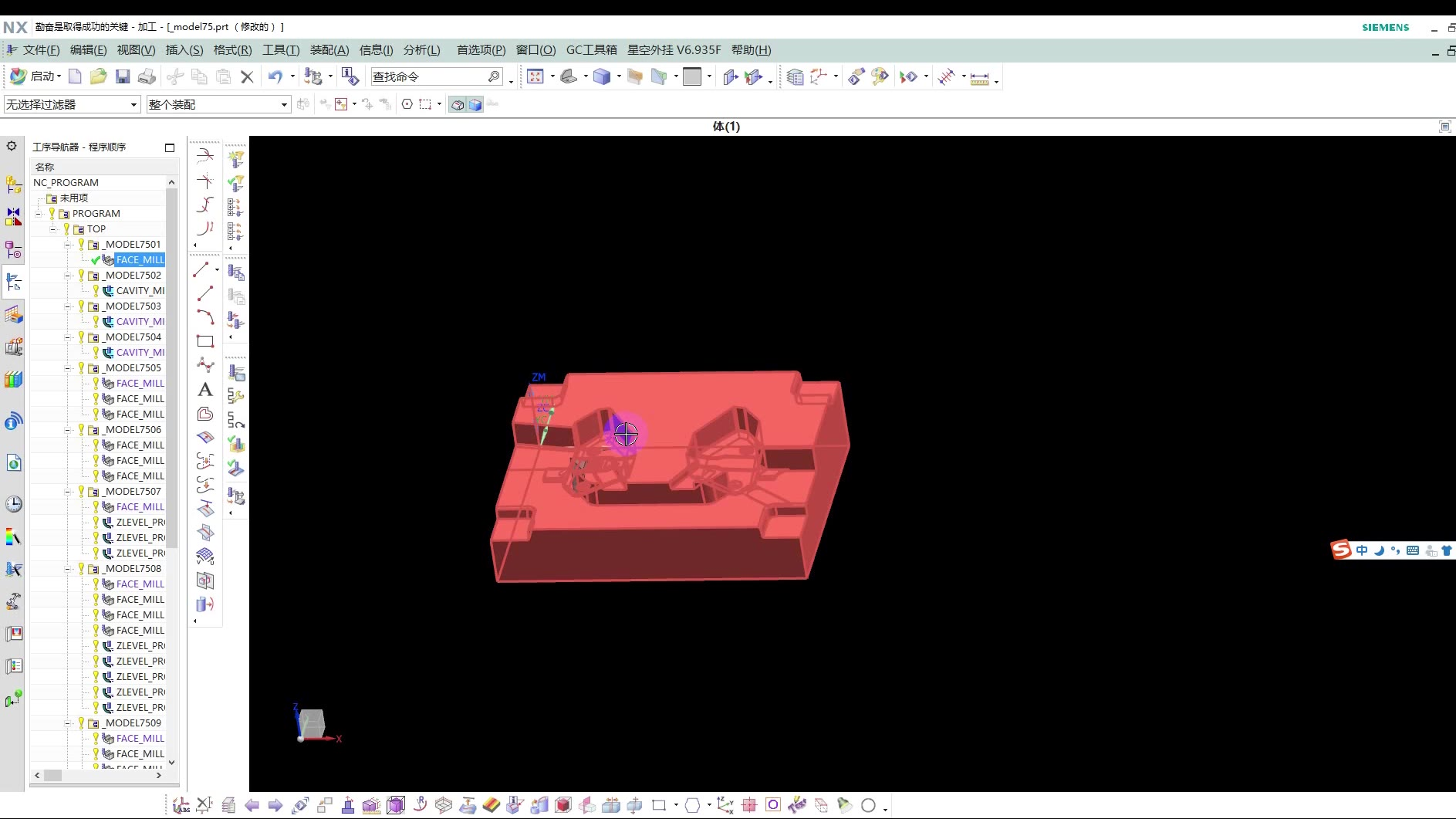Click the hexagon polygon icon in bottom toolbar
Viewport: 1456px width, 819px height.
692,805
